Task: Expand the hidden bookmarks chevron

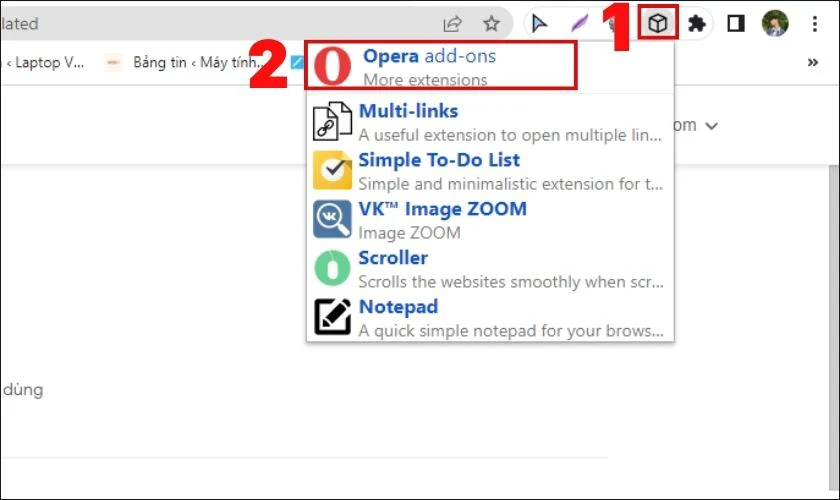Action: [x=812, y=62]
